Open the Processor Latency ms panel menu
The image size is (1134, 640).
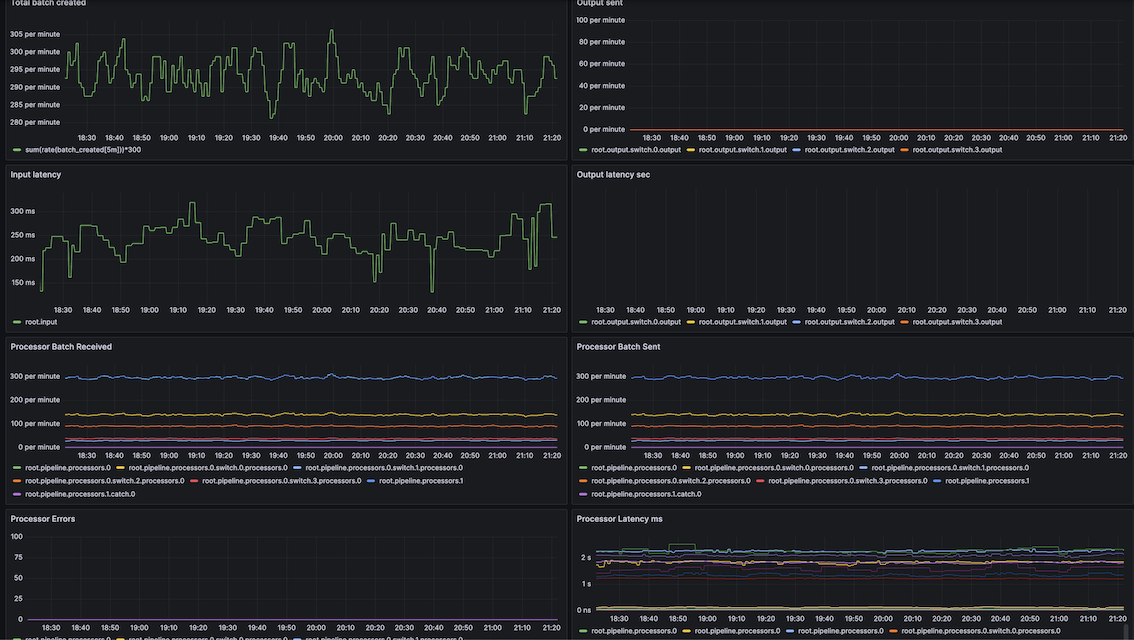pos(619,519)
